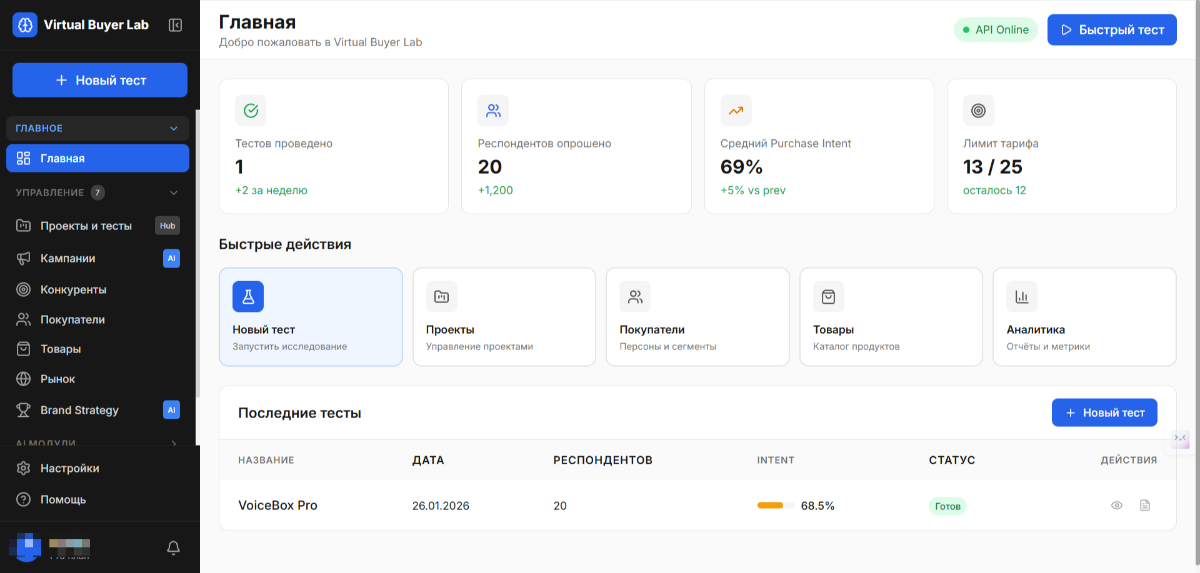This screenshot has width=1200, height=573.
Task: Collapse the УПРАВЛЕНИЕ section chevron
Action: [x=173, y=192]
